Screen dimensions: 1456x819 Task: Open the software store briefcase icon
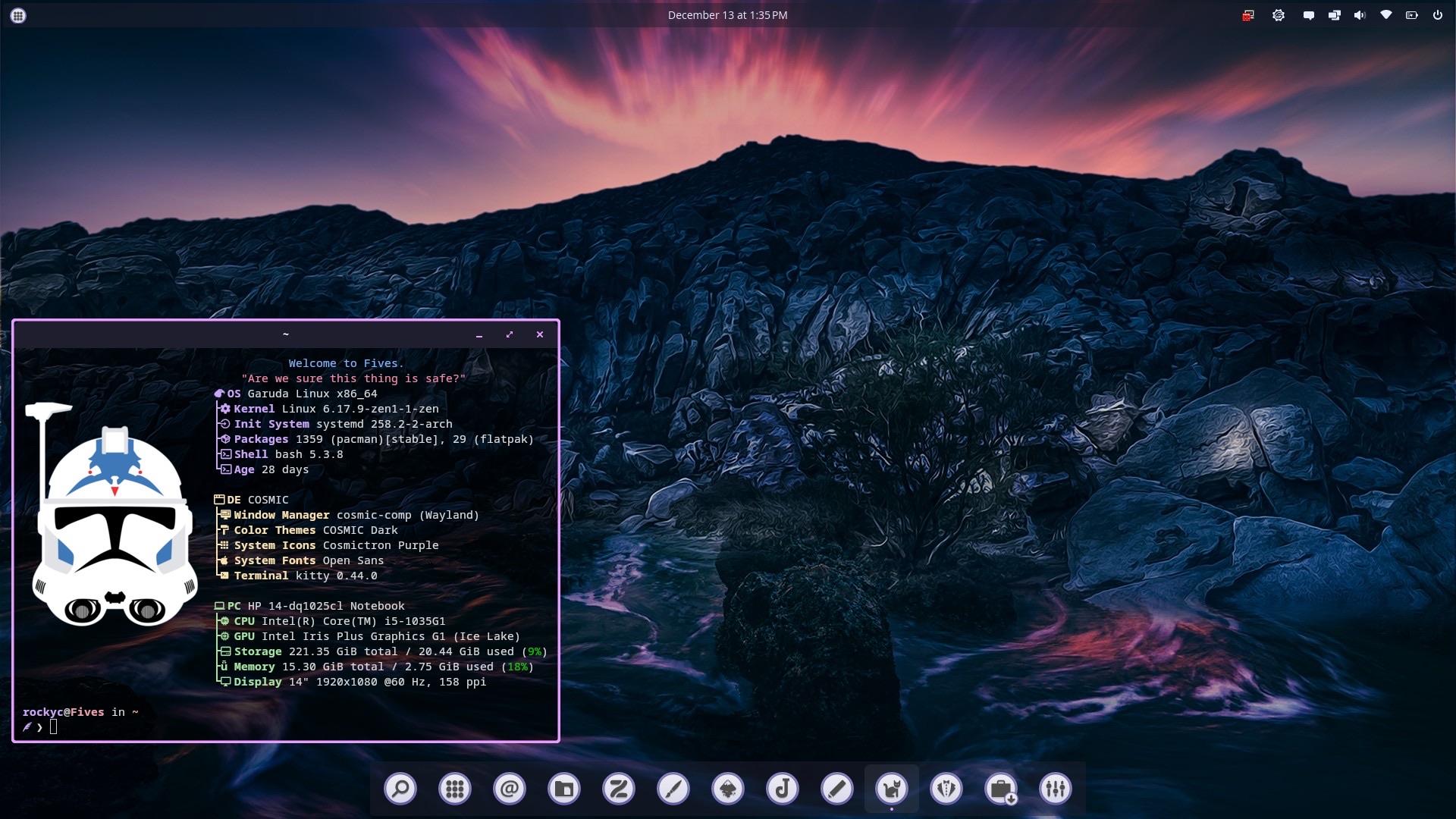click(1001, 789)
